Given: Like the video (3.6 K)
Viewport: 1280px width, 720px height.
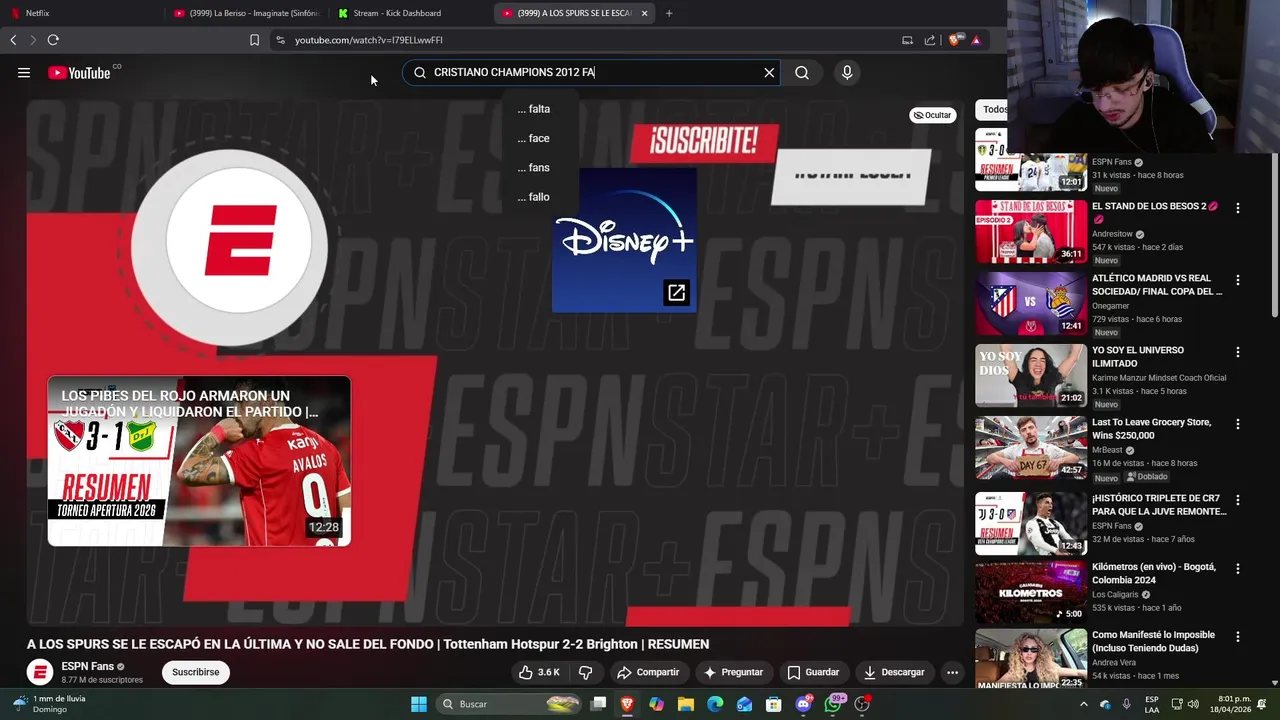Looking at the screenshot, I should pyautogui.click(x=539, y=672).
